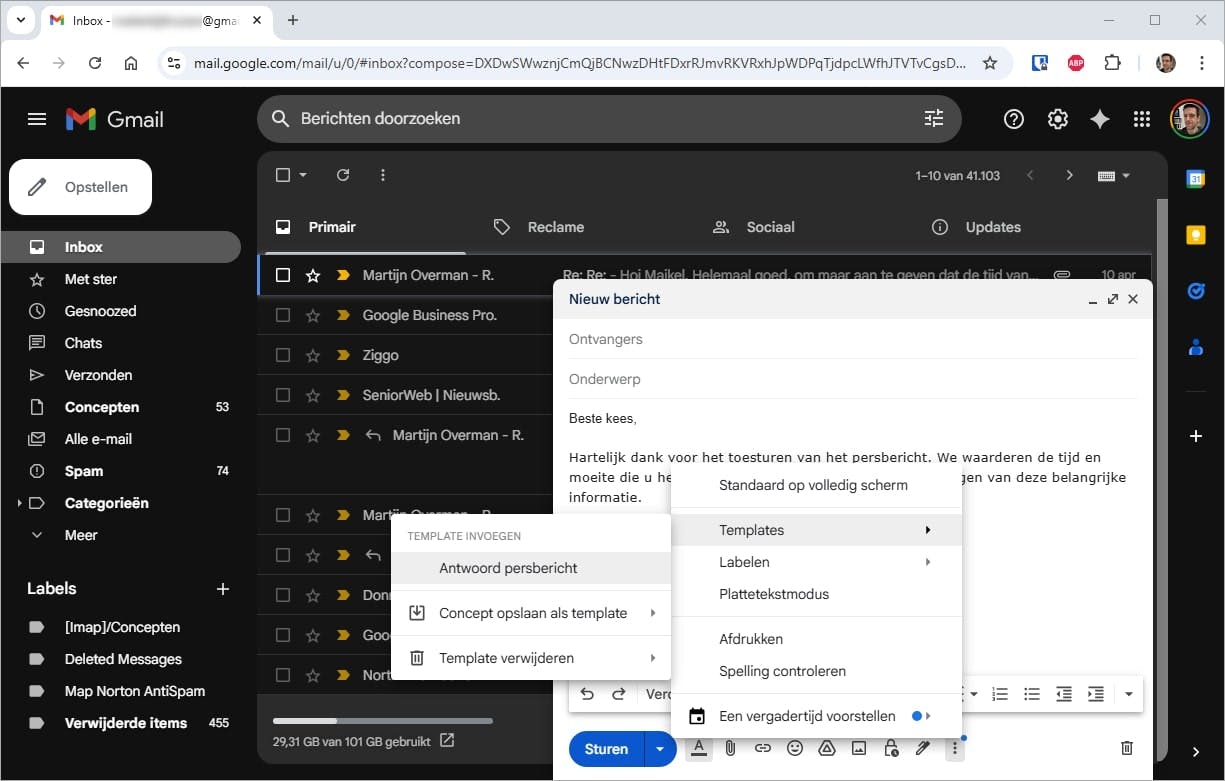
Task: Expand the Meer item in left sidebar
Action: pos(37,535)
